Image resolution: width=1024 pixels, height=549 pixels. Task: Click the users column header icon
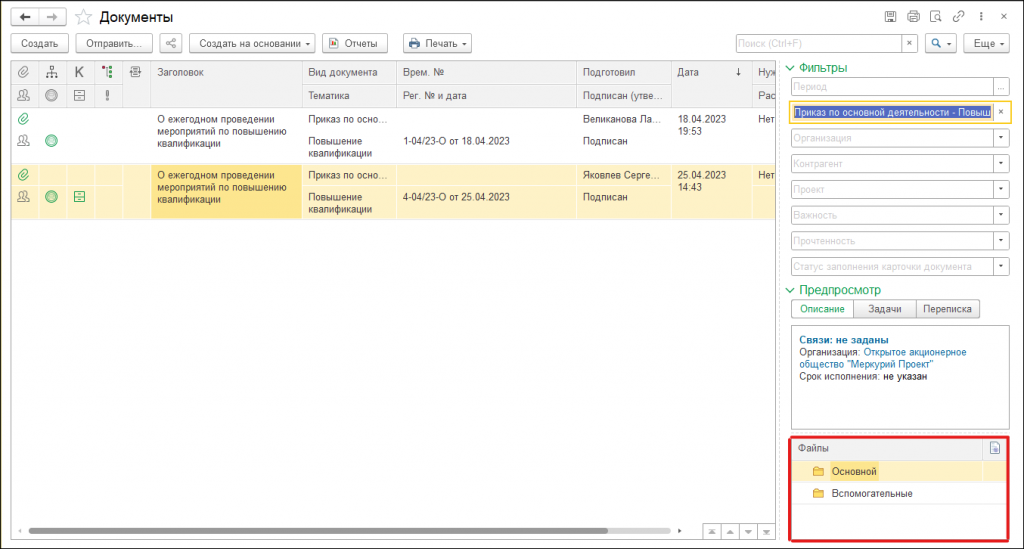[x=24, y=95]
